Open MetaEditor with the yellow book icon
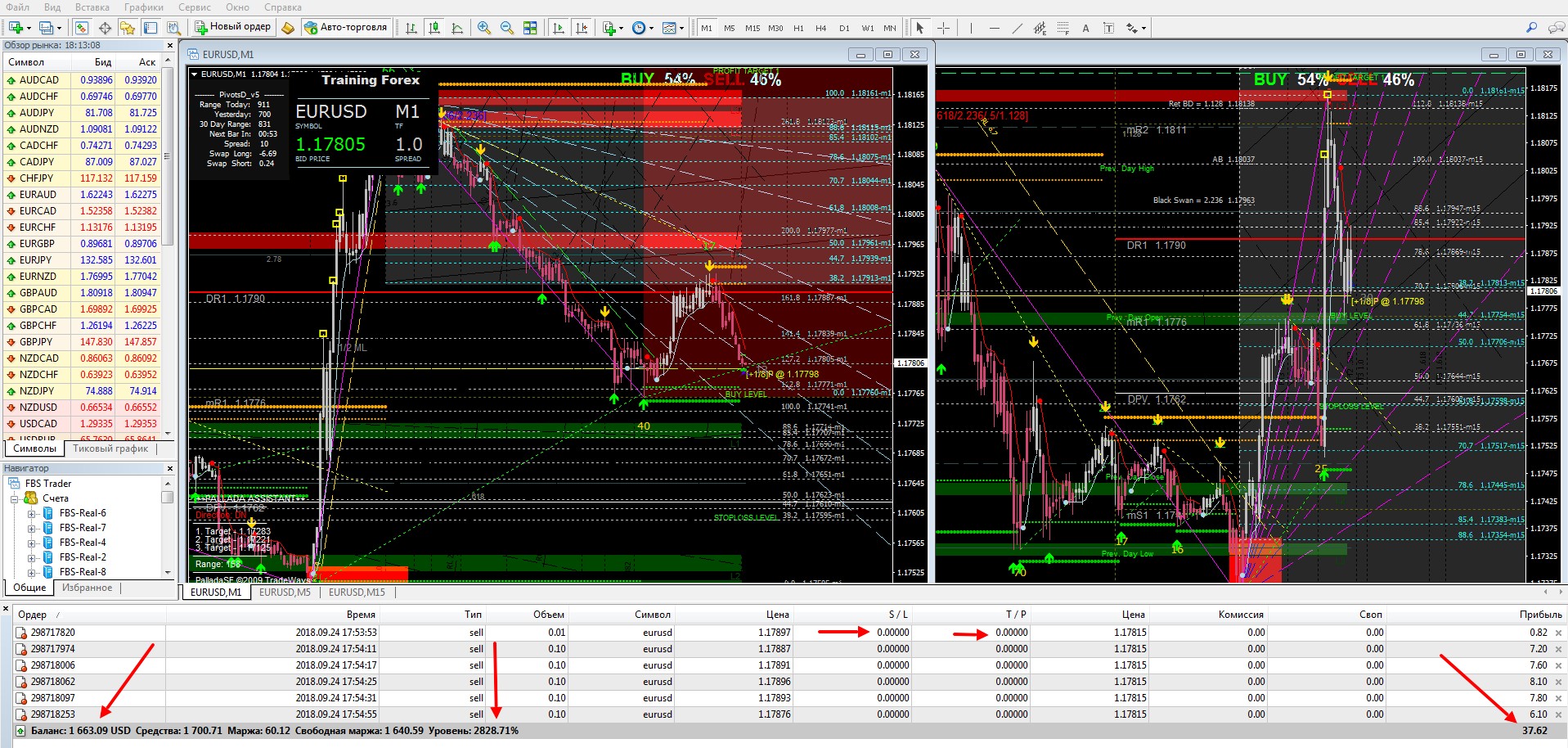 [288, 28]
